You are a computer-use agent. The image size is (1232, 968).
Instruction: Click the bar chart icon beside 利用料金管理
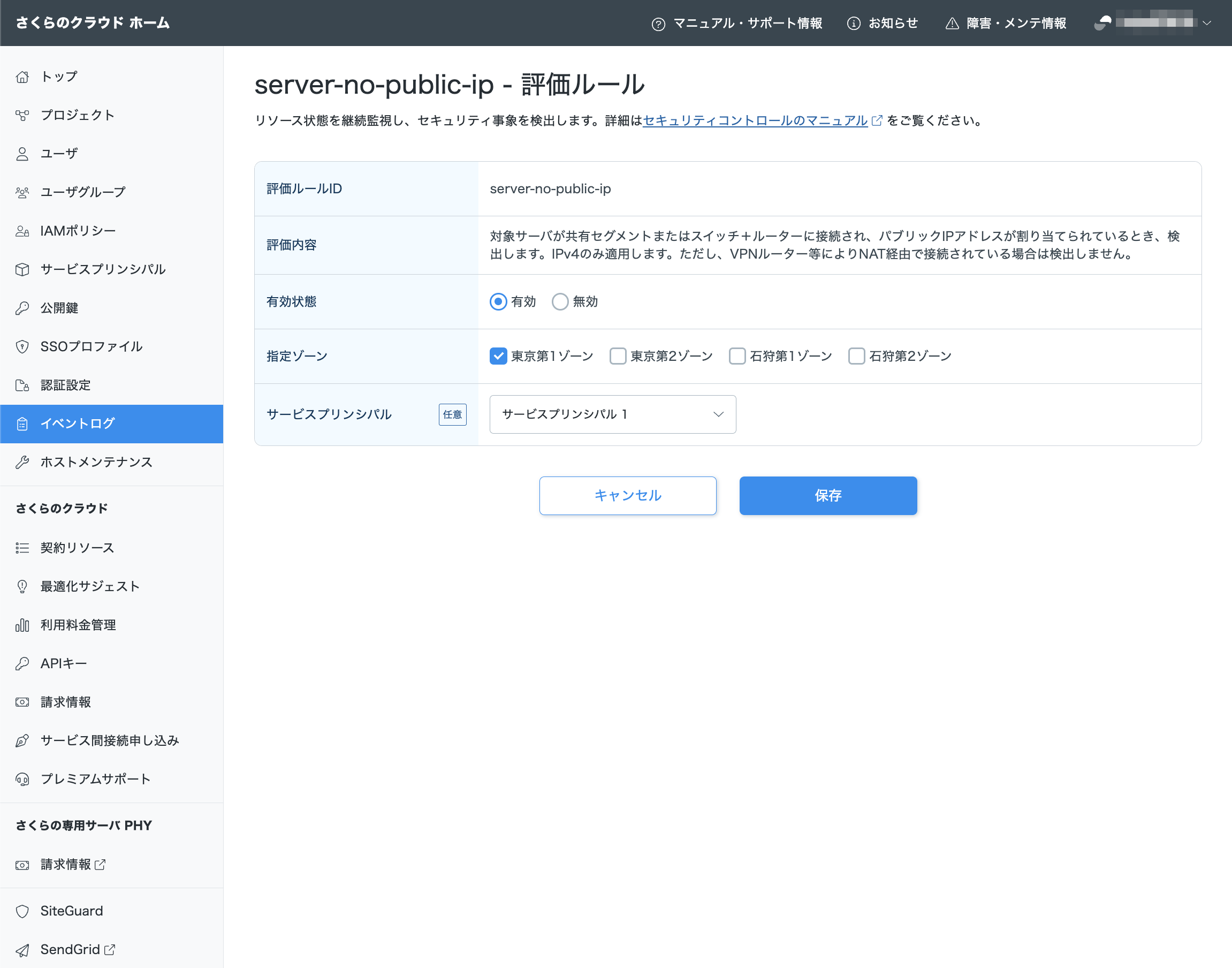(22, 625)
